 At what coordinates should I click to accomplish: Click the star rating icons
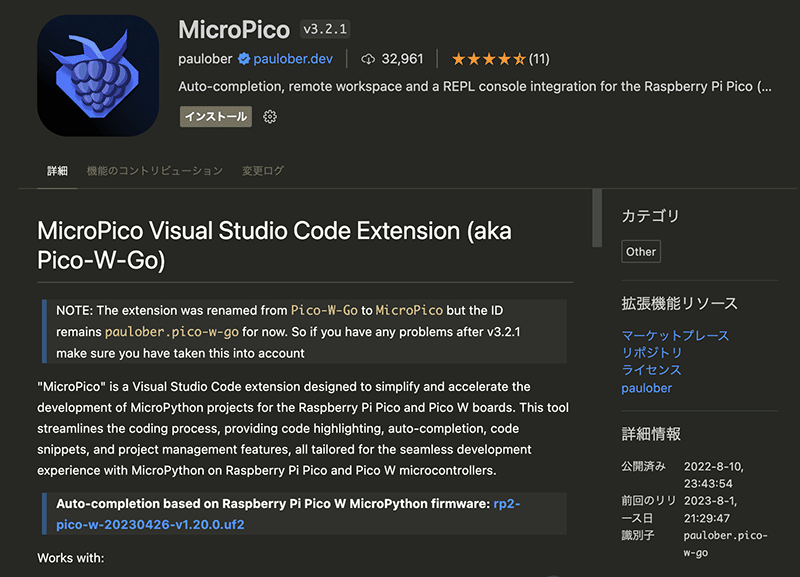[488, 59]
